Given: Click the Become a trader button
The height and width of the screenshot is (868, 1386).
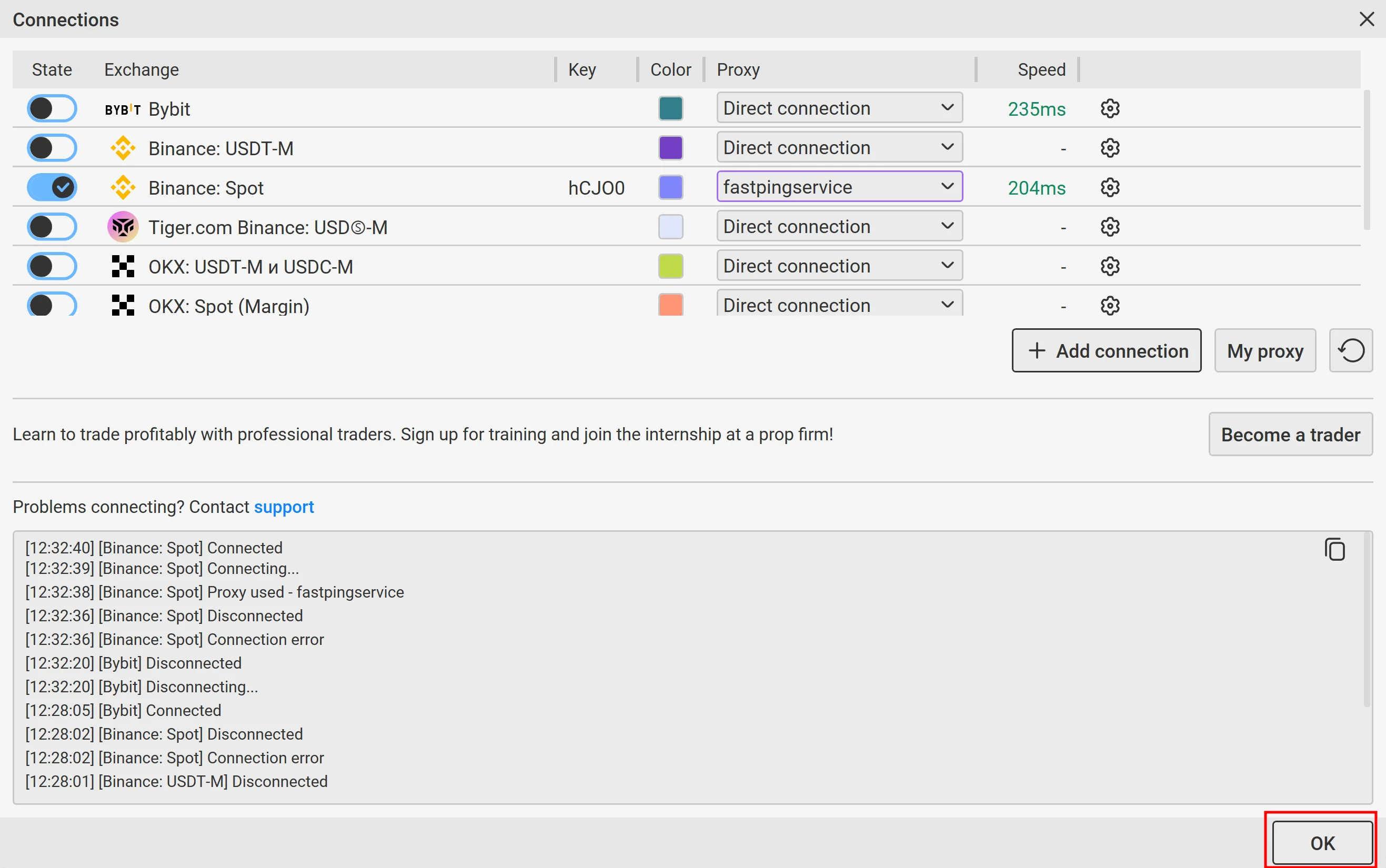Looking at the screenshot, I should (x=1290, y=435).
